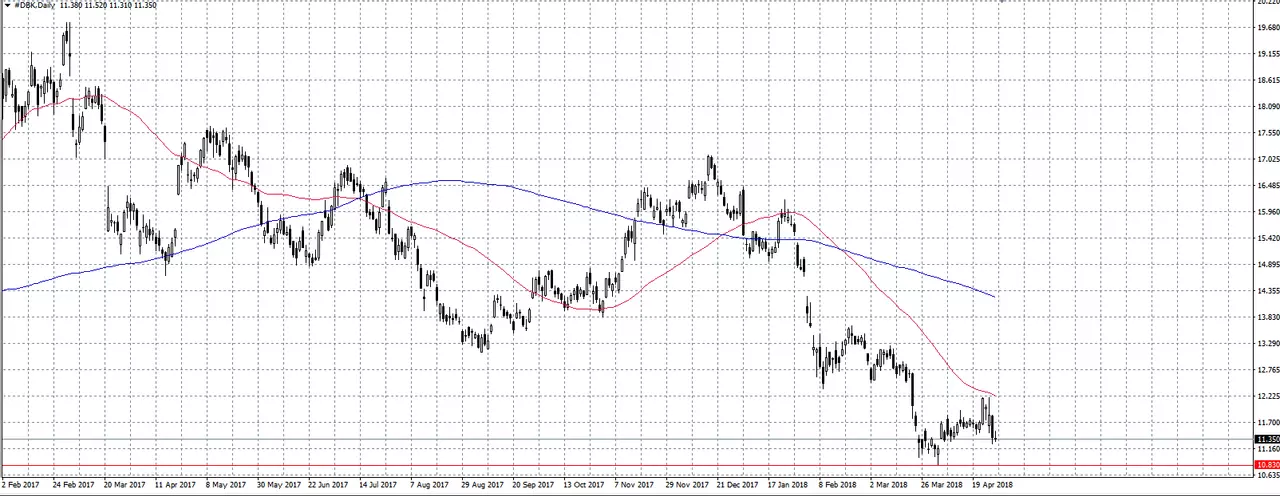Select the red horizontal line at 10.830

(627, 466)
